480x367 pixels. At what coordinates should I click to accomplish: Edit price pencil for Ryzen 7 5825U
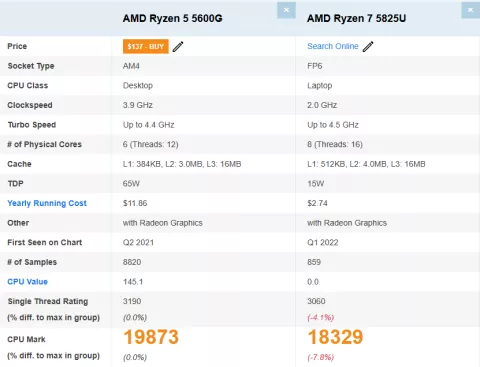(x=368, y=46)
